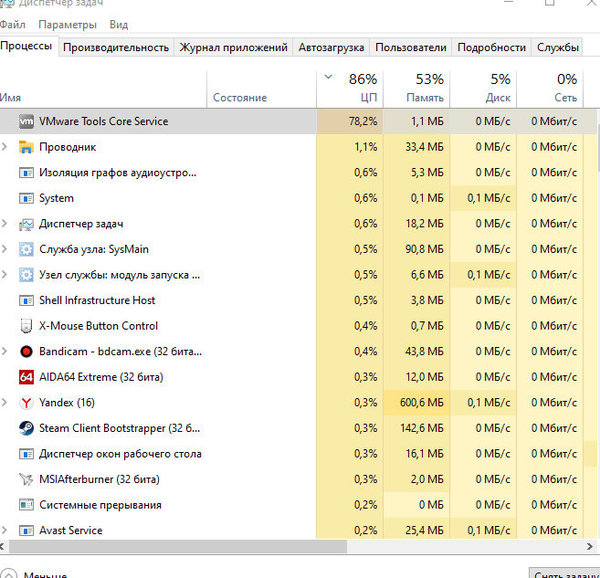Viewport: 600px width, 578px height.
Task: Click the horizontal scrollbar thumb
Action: [178, 547]
